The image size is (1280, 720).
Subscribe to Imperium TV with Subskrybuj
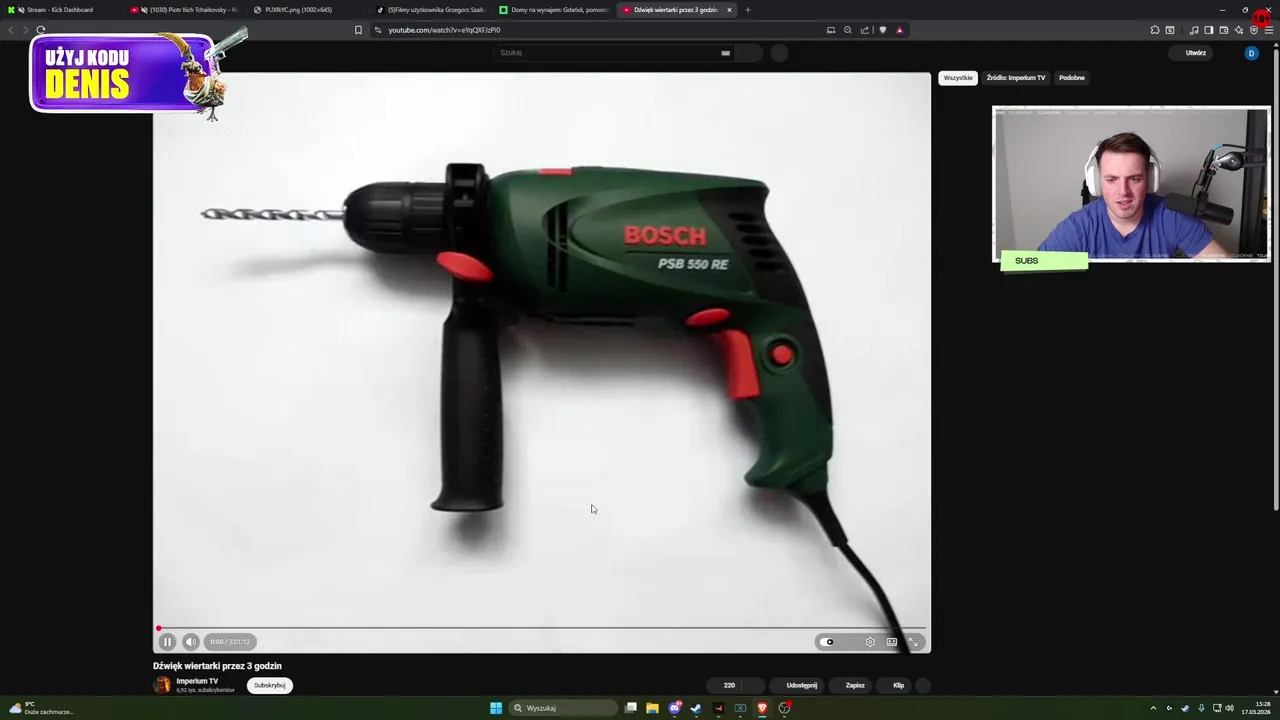tap(270, 685)
